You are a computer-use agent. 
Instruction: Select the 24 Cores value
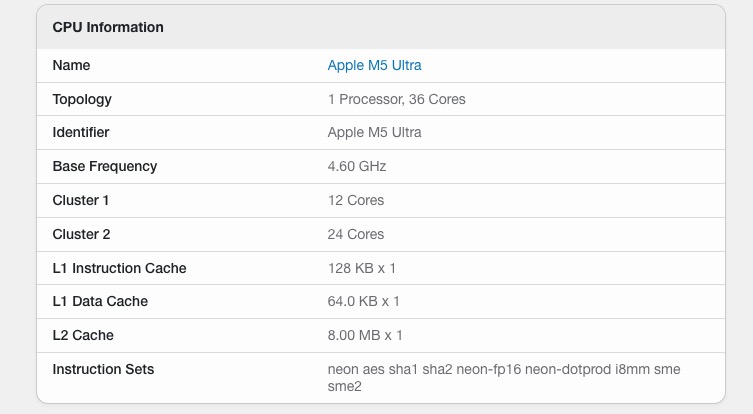tap(356, 234)
